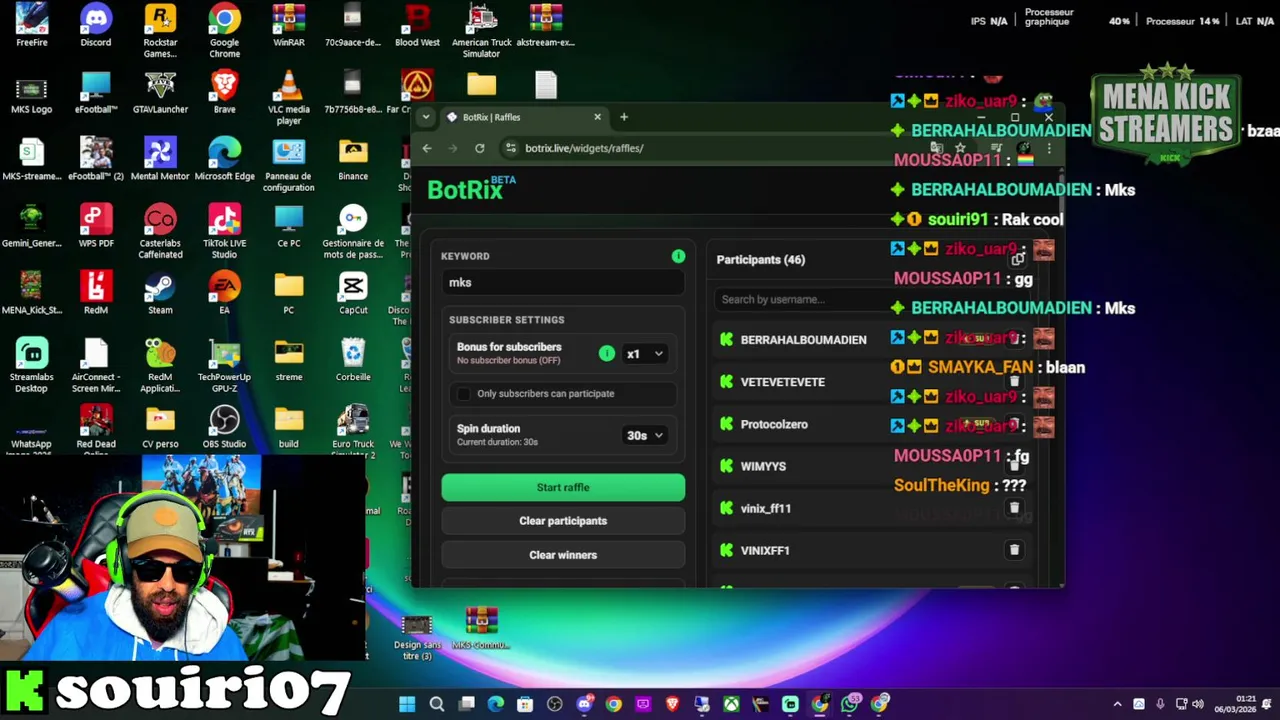This screenshot has height=720, width=1280.
Task: Expand the Chrome tab search dropdown
Action: point(426,117)
